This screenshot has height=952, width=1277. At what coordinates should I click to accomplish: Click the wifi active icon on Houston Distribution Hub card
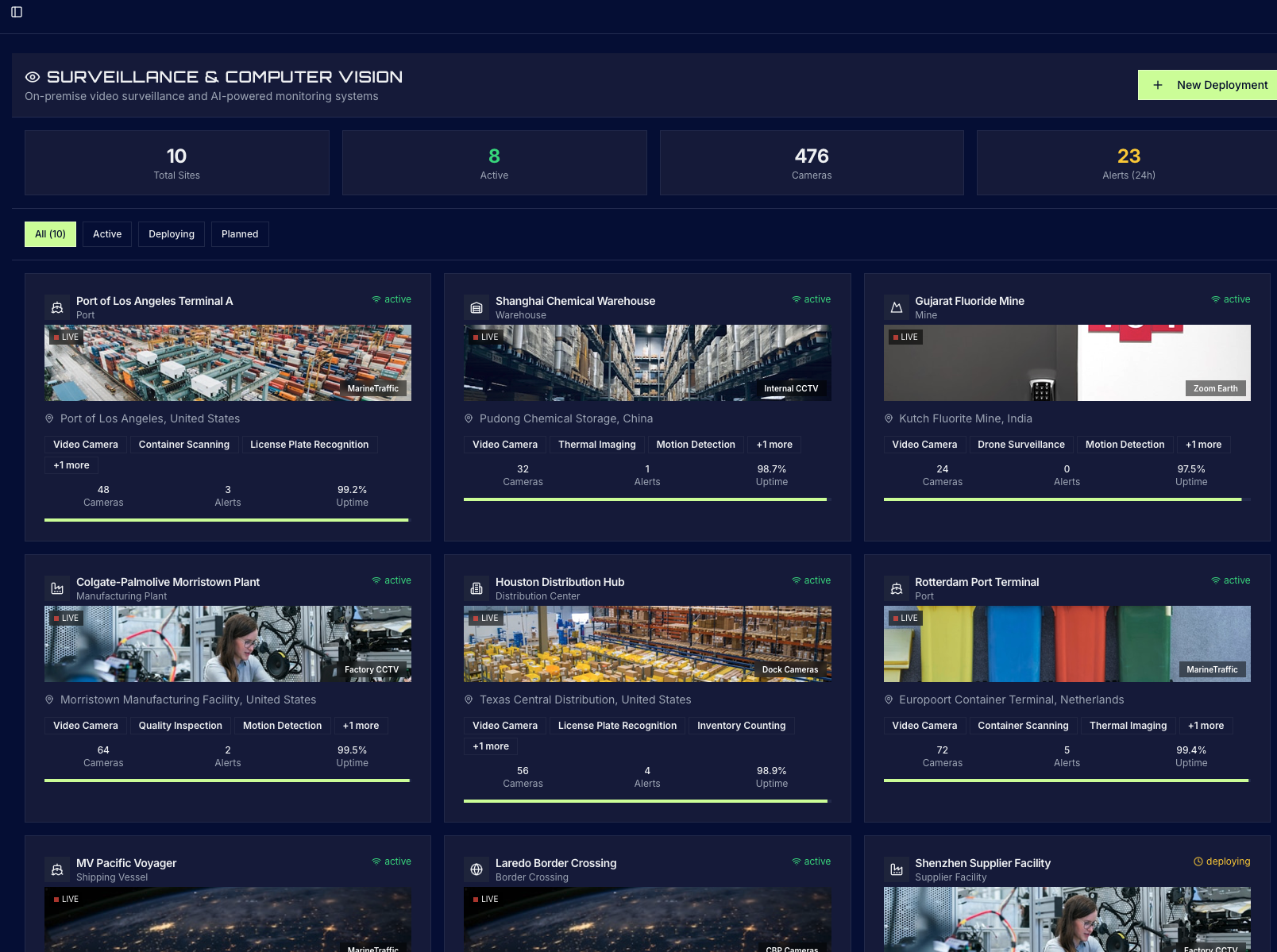coord(797,580)
